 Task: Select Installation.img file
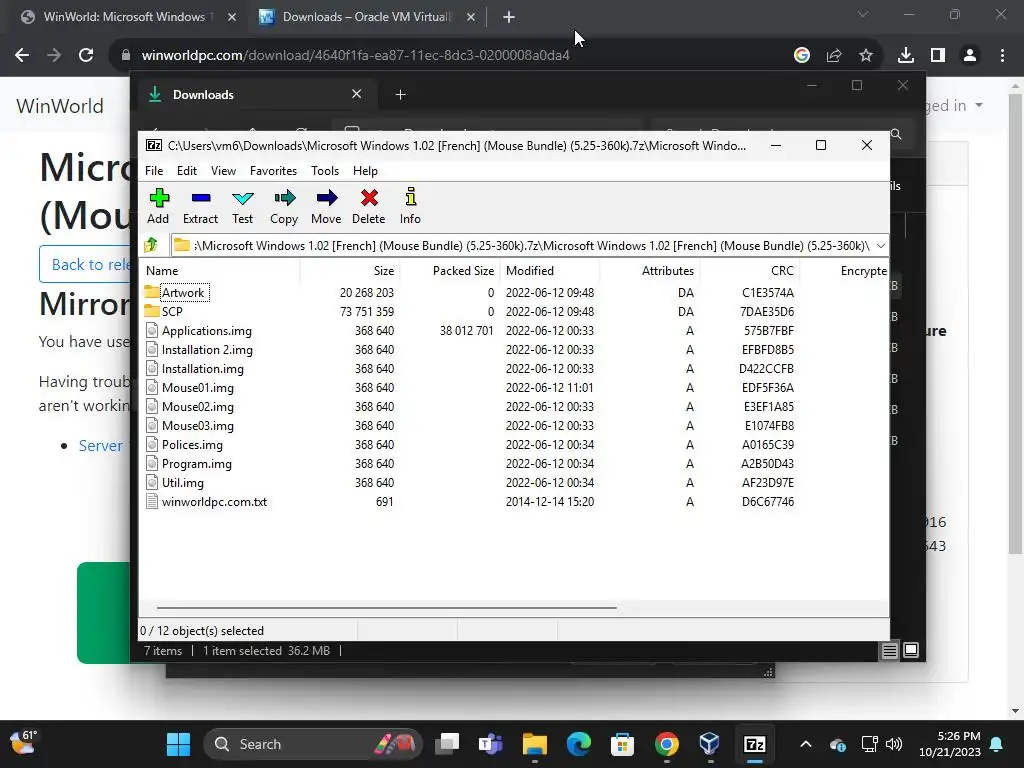tap(202, 368)
